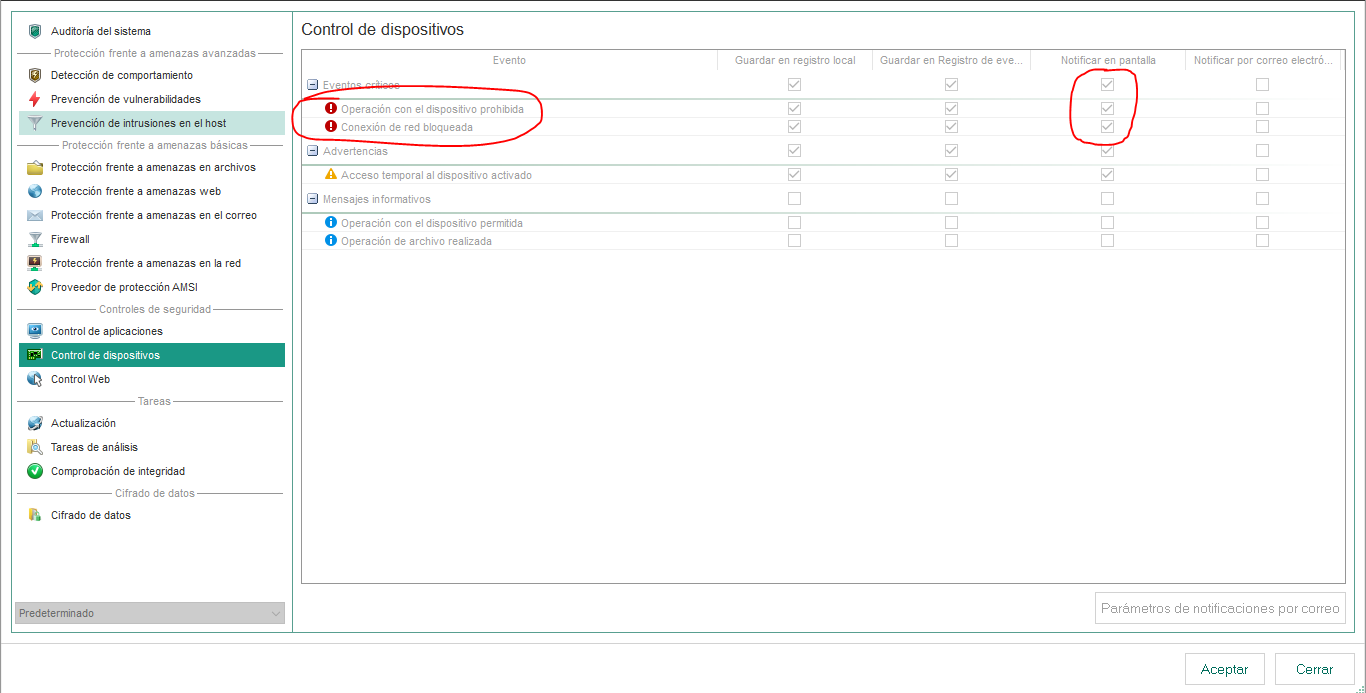Select the row Operación con el dispositivo permitida
This screenshot has width=1366, height=693.
(x=823, y=223)
